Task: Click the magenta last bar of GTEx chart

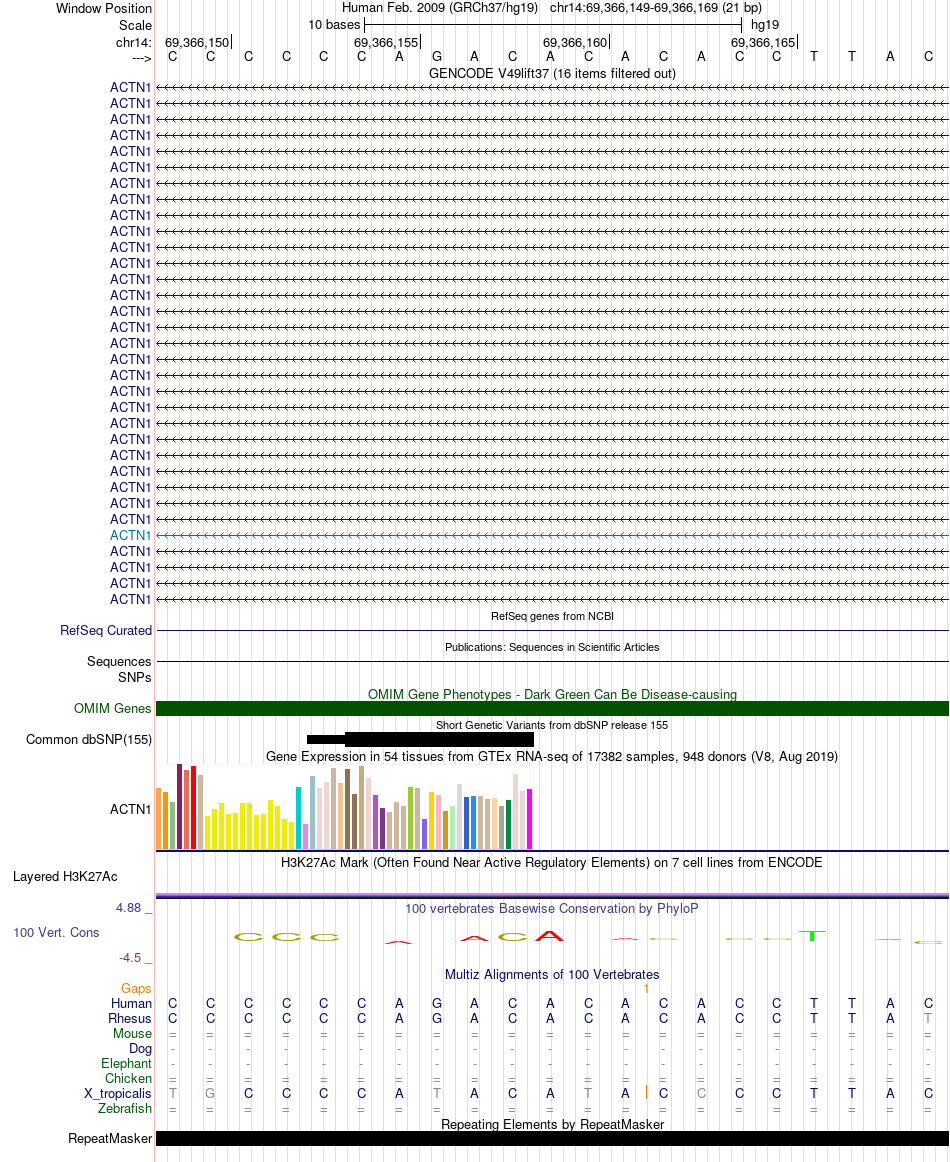Action: point(529,819)
